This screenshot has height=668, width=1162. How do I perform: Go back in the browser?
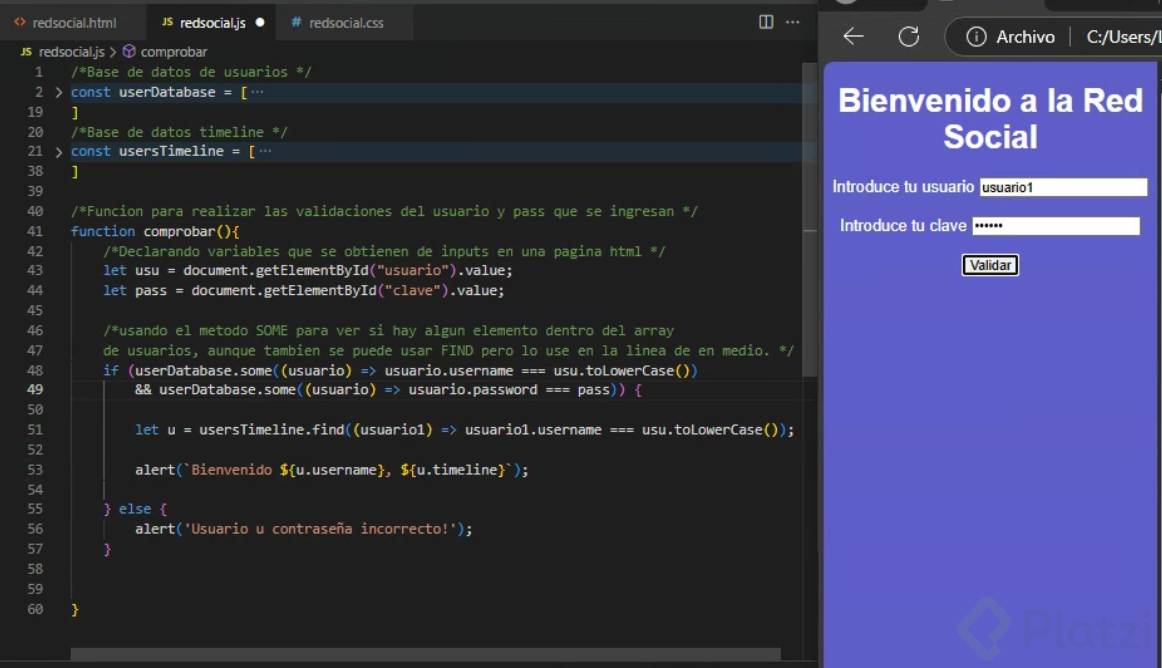tap(854, 36)
